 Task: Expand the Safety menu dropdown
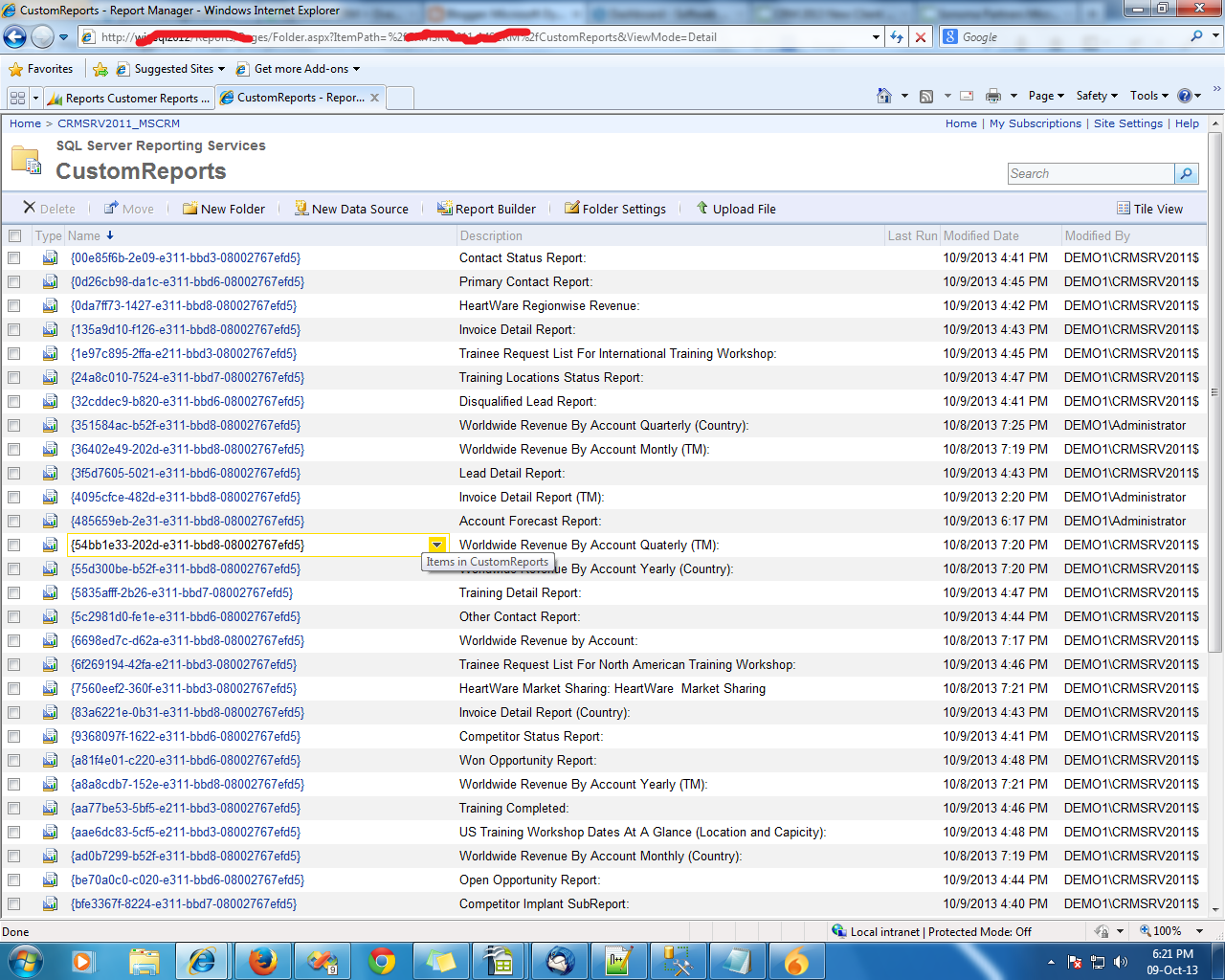1097,96
